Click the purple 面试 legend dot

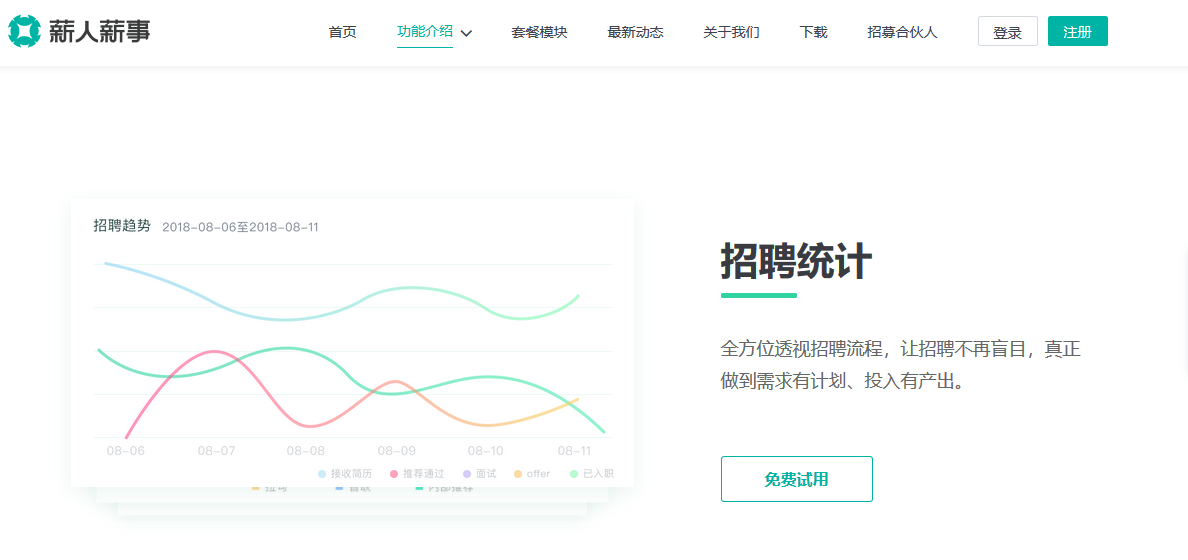(467, 474)
